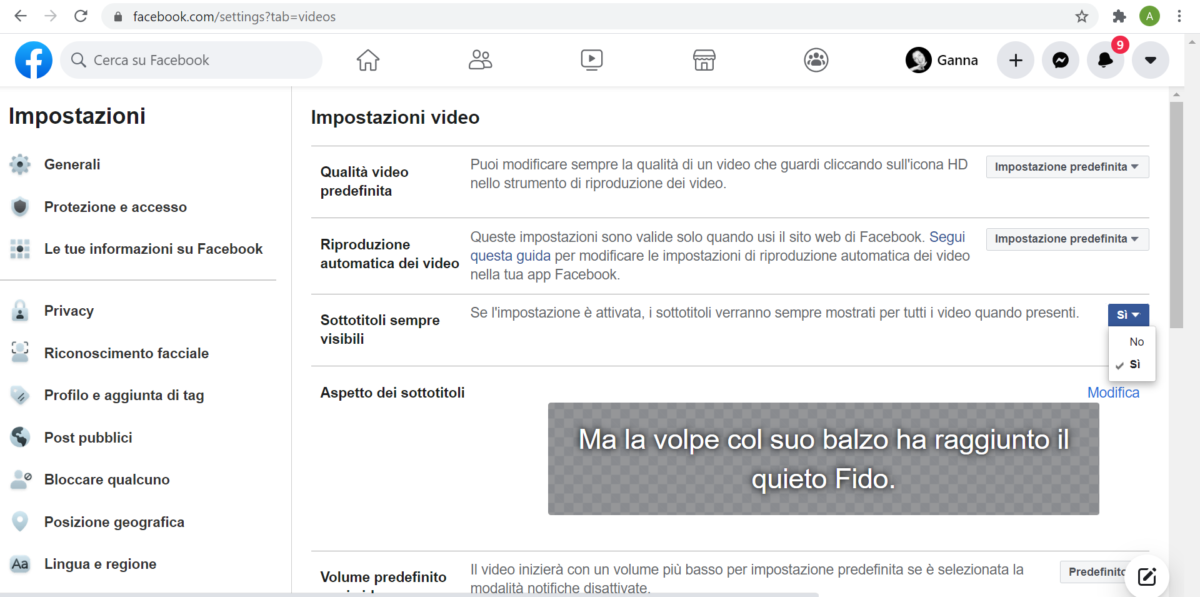The image size is (1200, 597).
Task: Select the checked 'Sì' option
Action: point(1135,365)
